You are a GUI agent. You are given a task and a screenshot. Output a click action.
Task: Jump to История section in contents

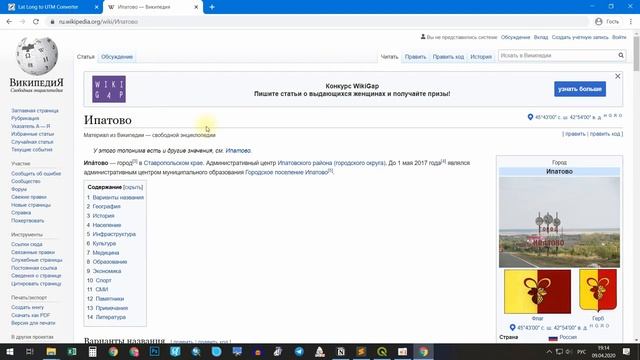click(103, 216)
